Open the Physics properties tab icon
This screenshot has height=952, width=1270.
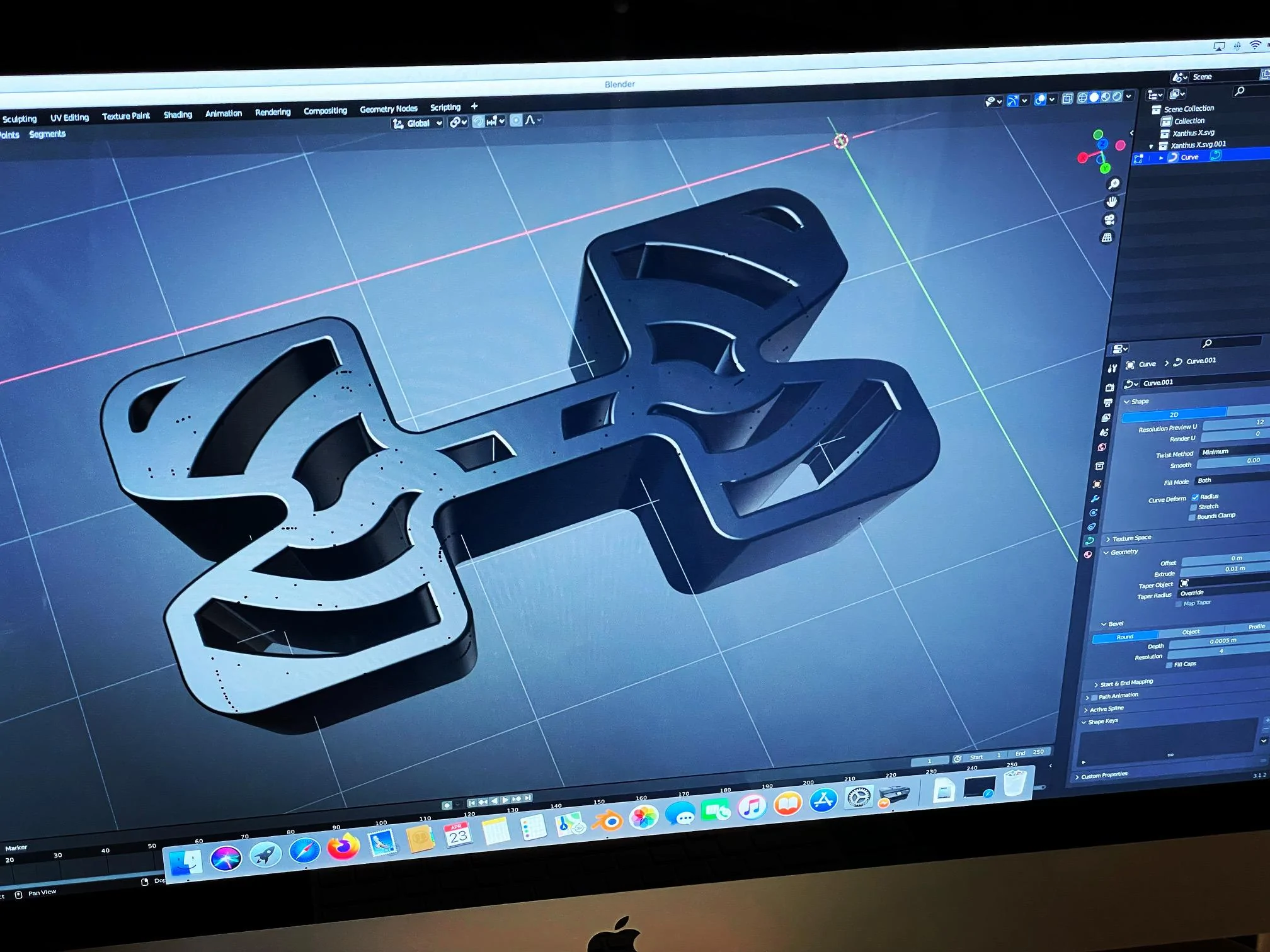(x=1093, y=513)
